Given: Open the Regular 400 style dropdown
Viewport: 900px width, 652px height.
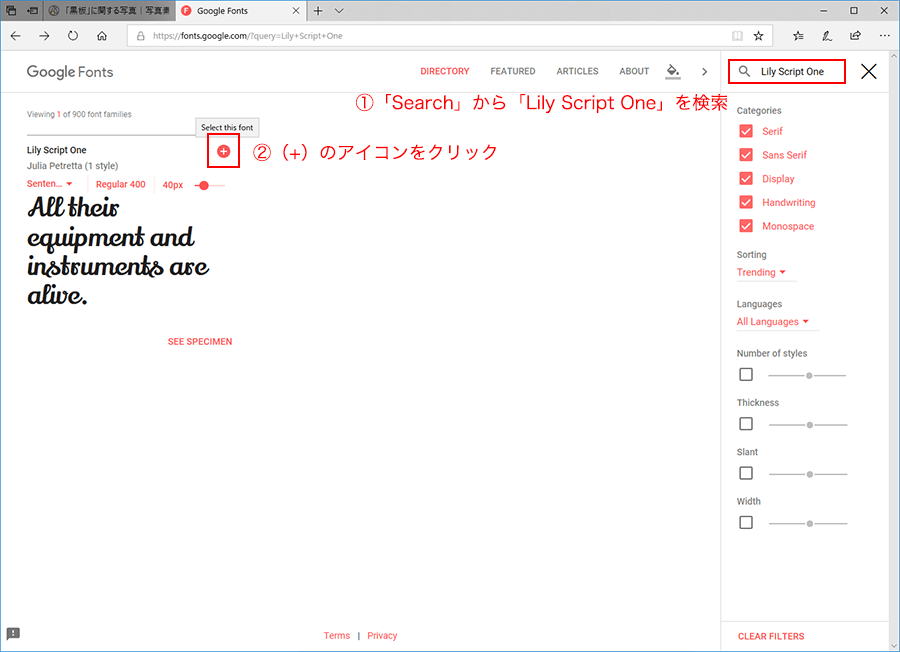Looking at the screenshot, I should [x=121, y=184].
